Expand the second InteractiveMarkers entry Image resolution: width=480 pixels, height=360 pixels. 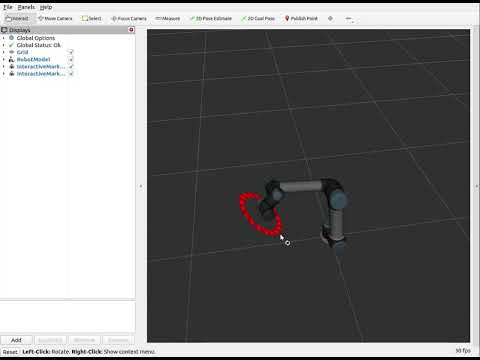tap(4, 74)
